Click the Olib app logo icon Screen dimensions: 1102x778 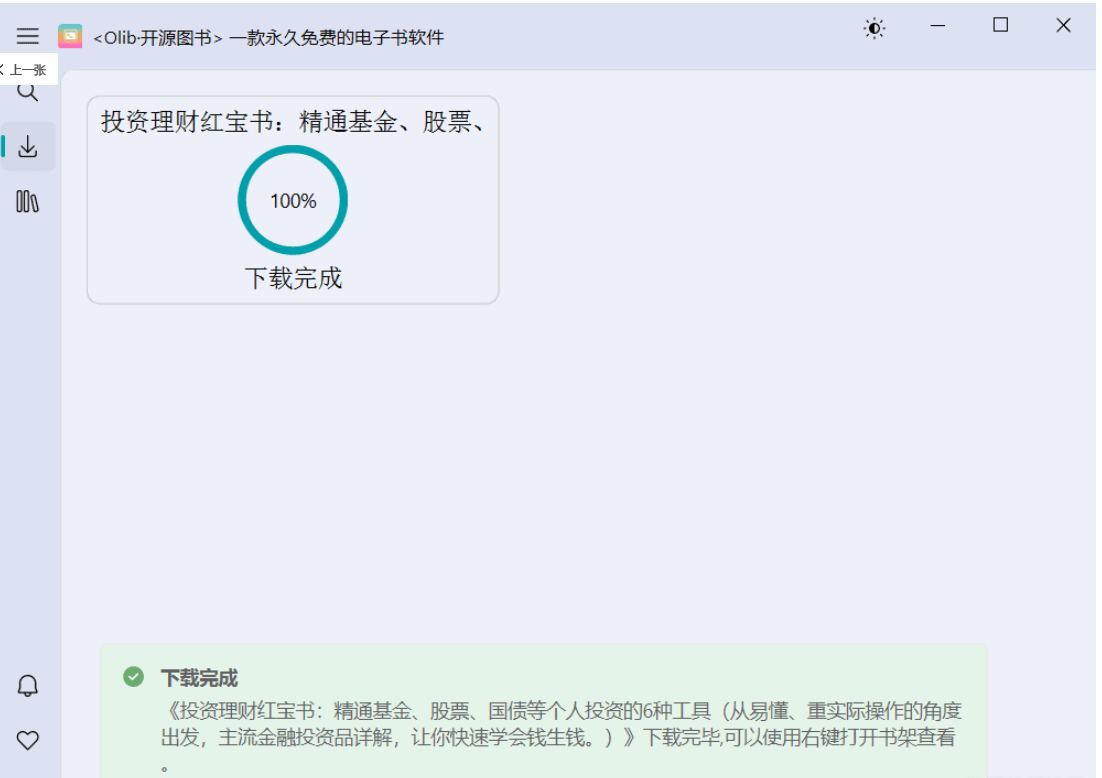70,37
